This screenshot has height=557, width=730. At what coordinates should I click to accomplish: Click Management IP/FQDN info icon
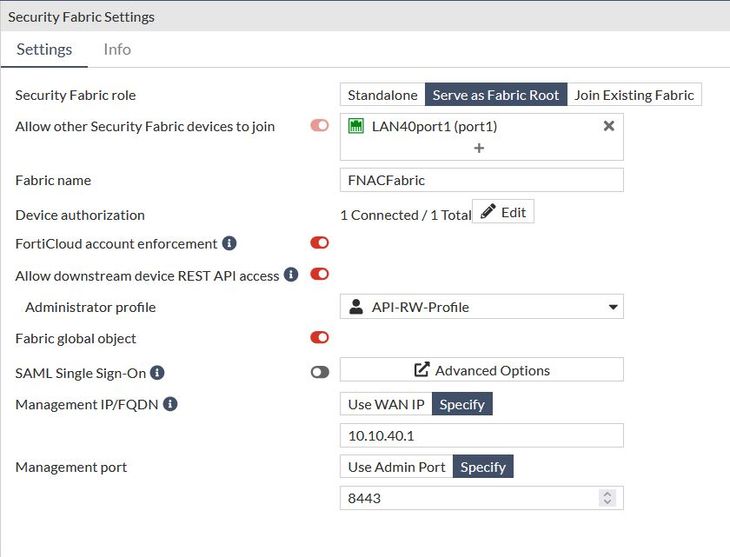click(x=170, y=404)
